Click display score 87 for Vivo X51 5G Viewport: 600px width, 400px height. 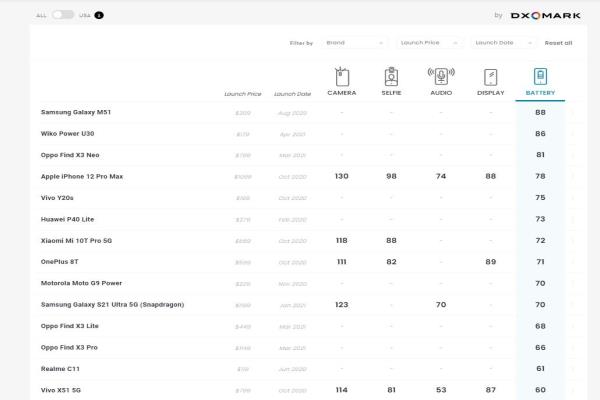click(x=491, y=390)
